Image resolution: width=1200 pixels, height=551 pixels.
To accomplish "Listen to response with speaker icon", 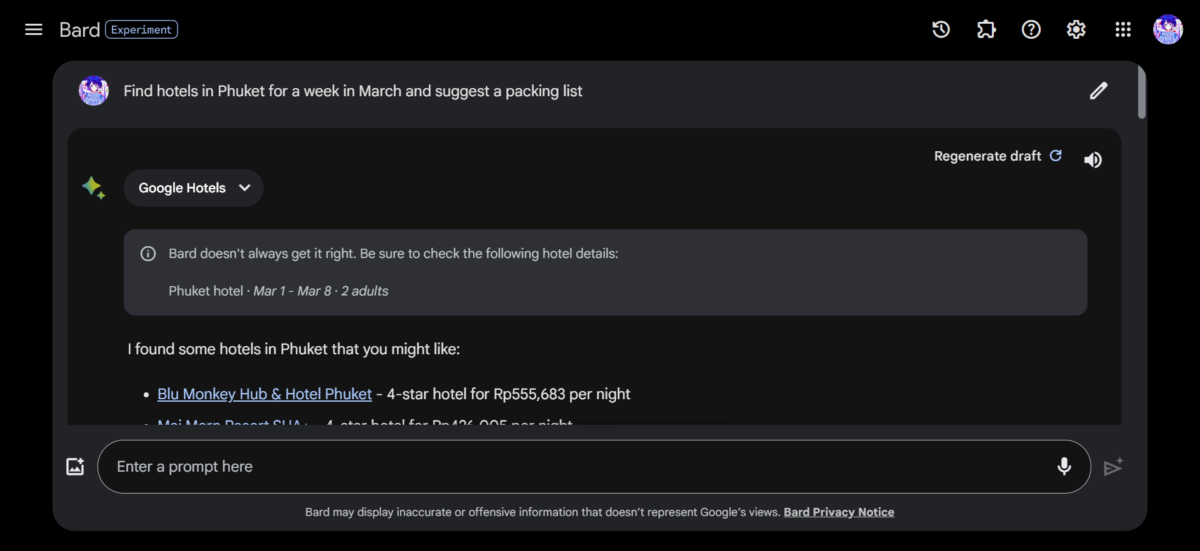I will pyautogui.click(x=1093, y=159).
